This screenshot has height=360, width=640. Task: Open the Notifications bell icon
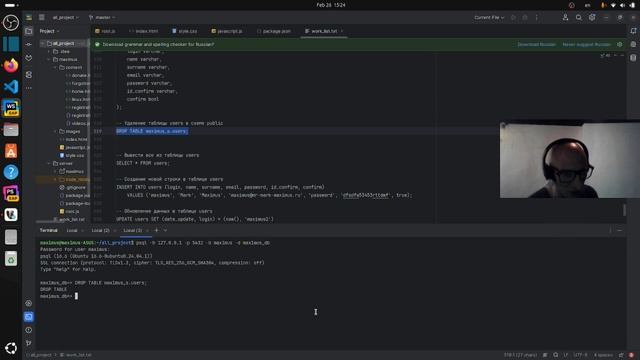(633, 31)
